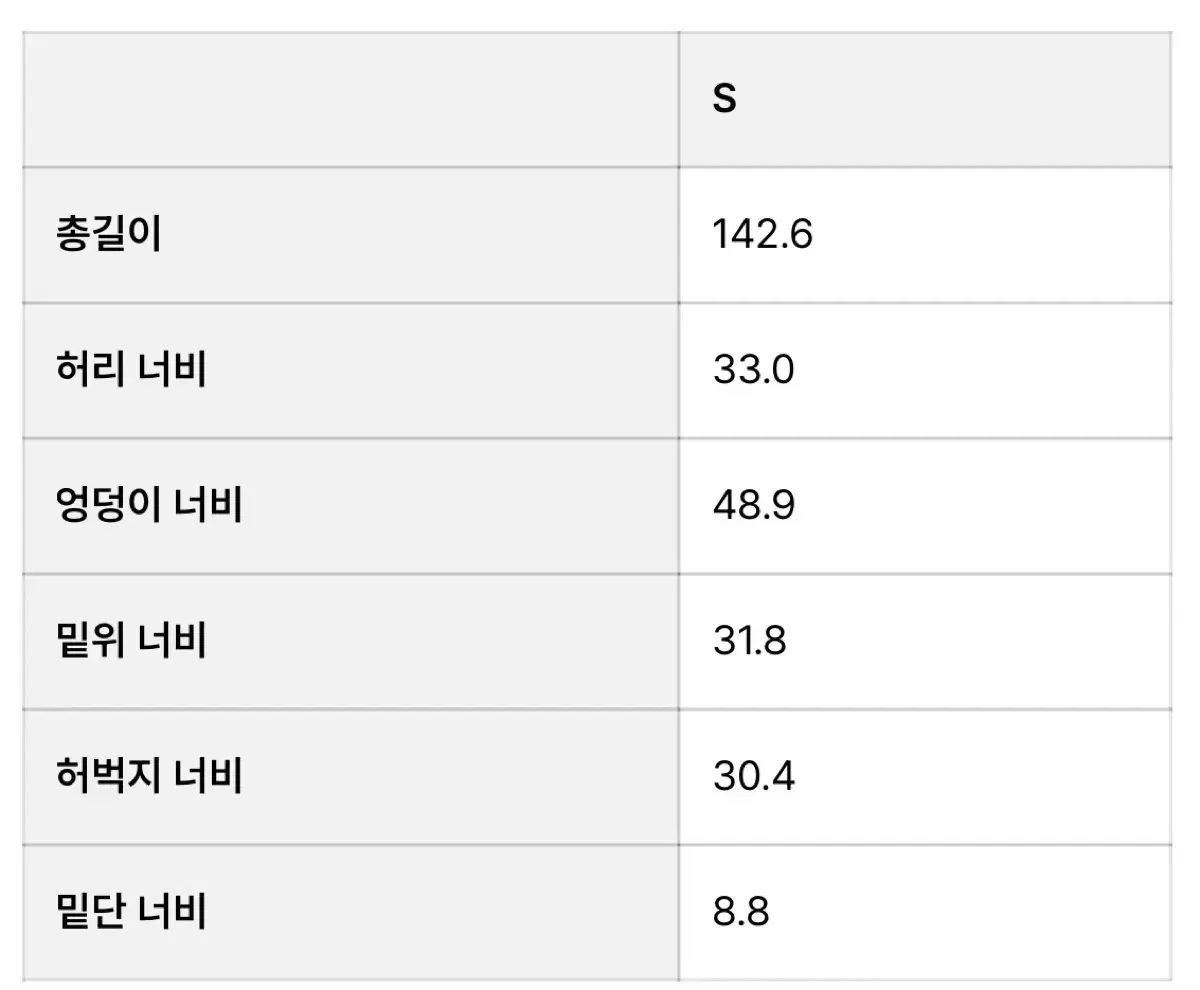Click the word 엉덩이 in the label column

point(108,506)
